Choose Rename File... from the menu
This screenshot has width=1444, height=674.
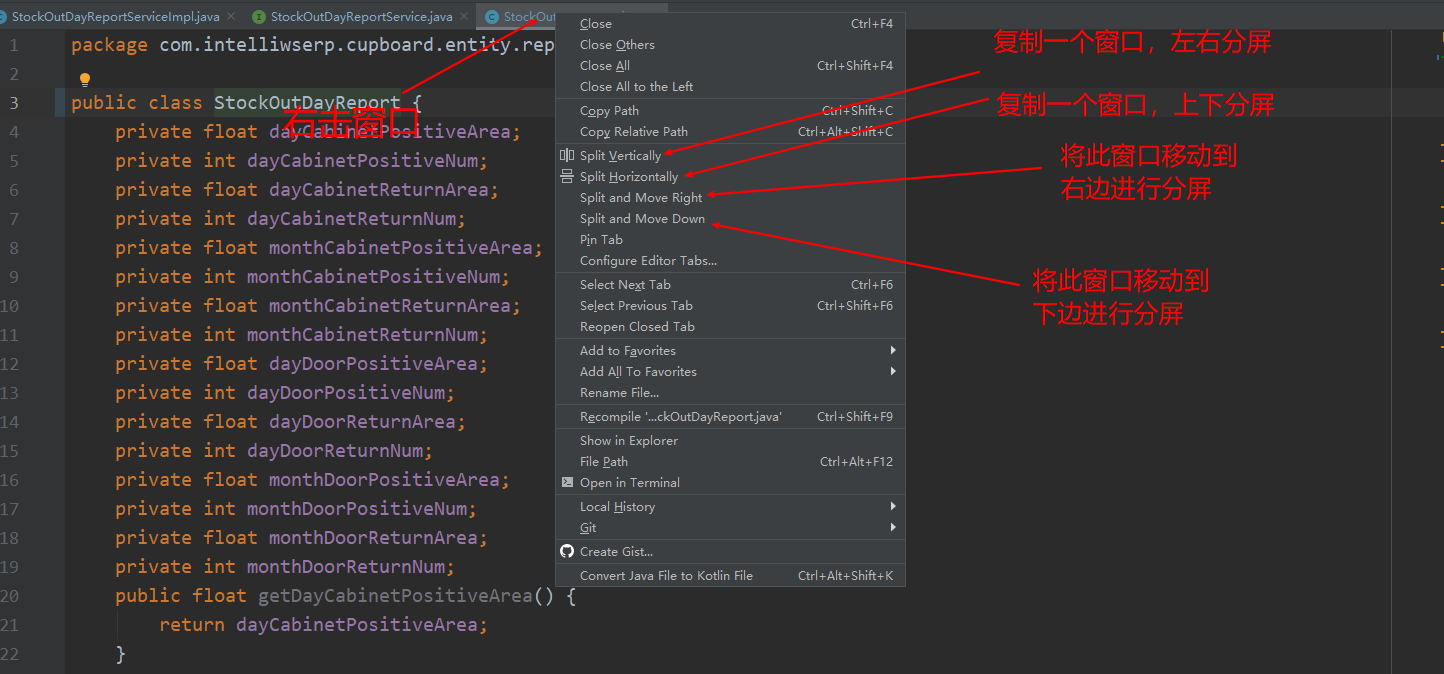pos(730,392)
